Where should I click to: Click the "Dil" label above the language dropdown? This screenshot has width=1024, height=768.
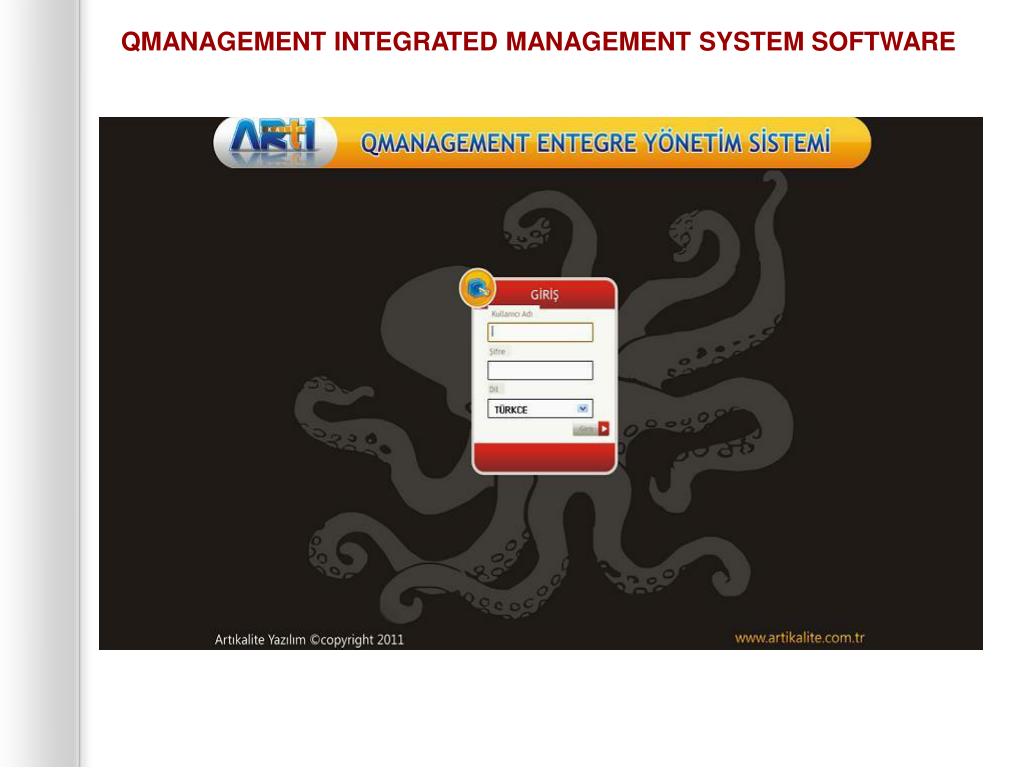494,389
